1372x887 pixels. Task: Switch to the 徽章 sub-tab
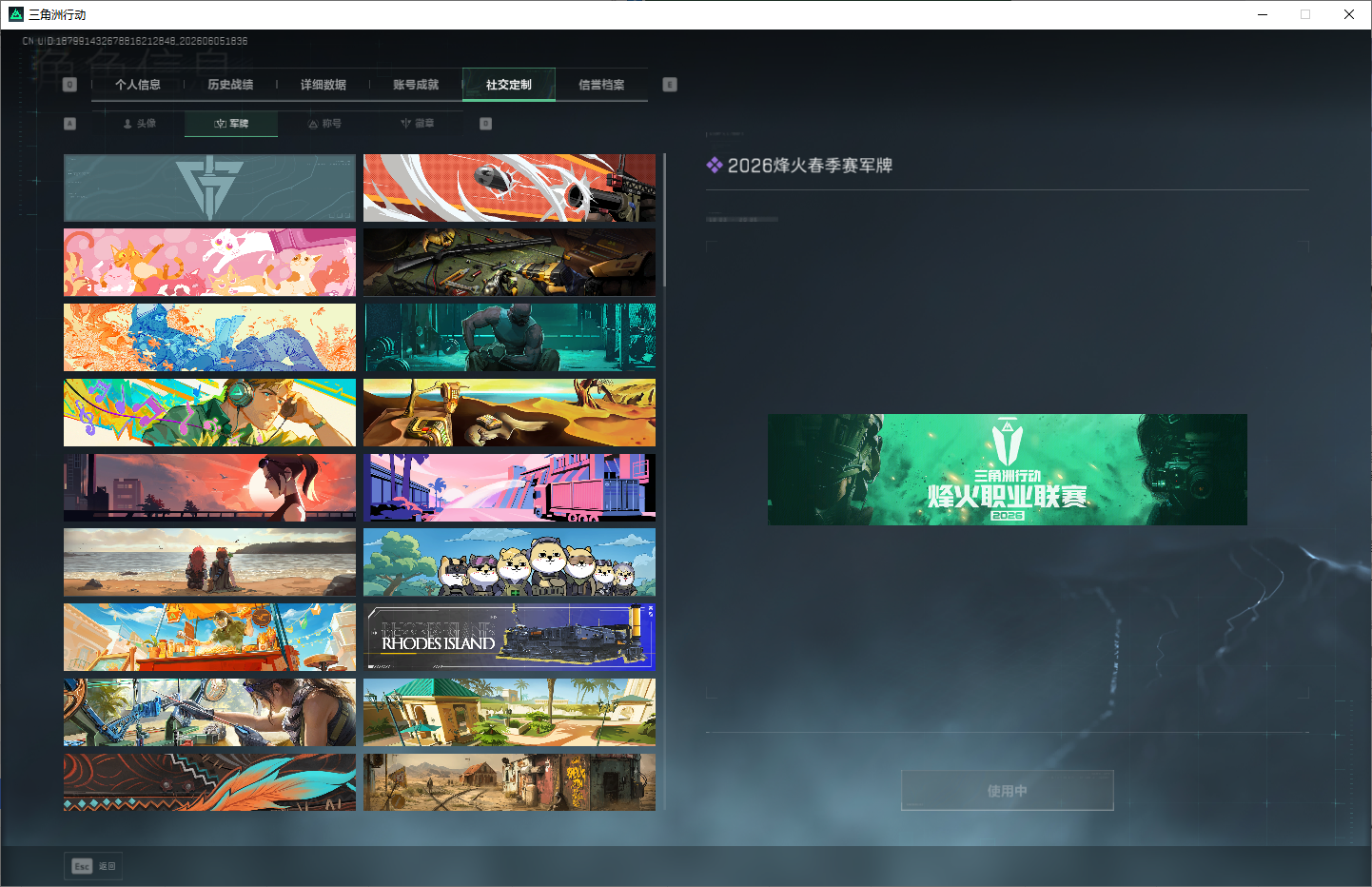(417, 124)
